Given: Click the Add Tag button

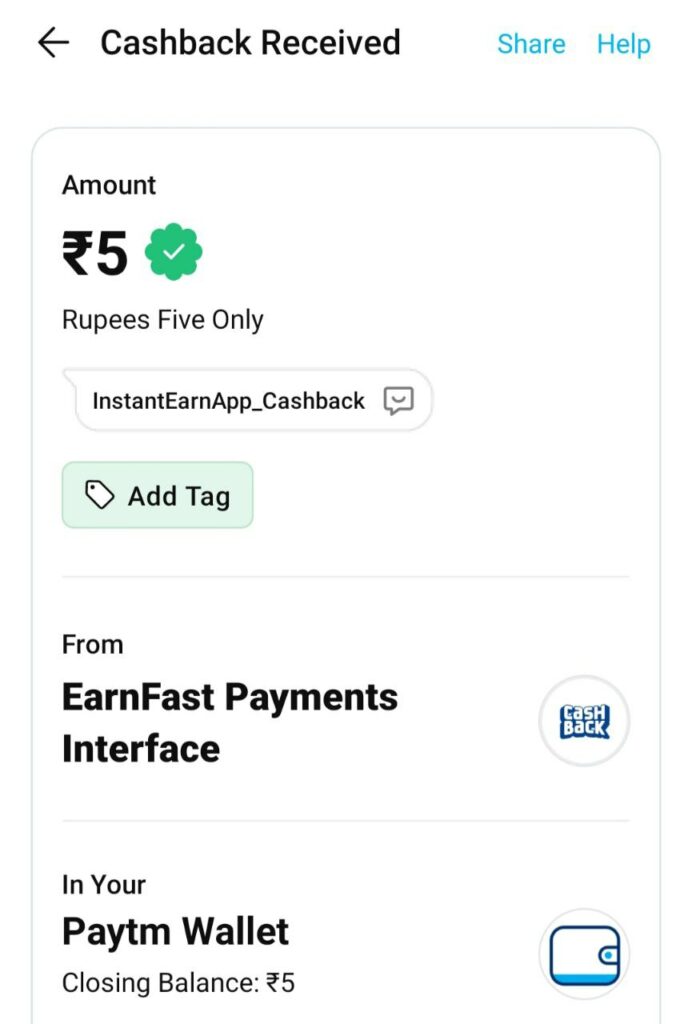Looking at the screenshot, I should (x=157, y=495).
